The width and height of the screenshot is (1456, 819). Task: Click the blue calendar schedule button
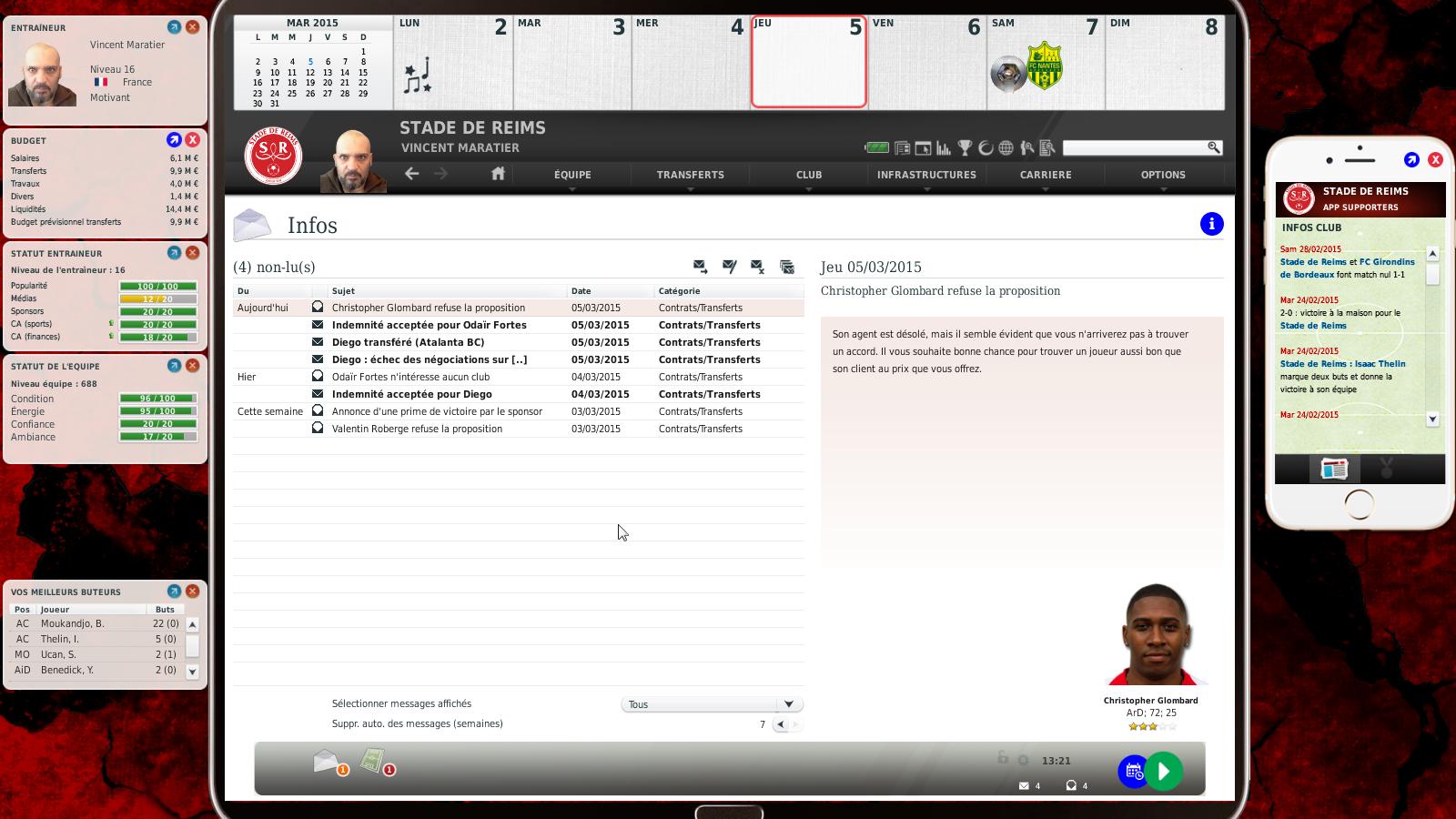point(1134,772)
